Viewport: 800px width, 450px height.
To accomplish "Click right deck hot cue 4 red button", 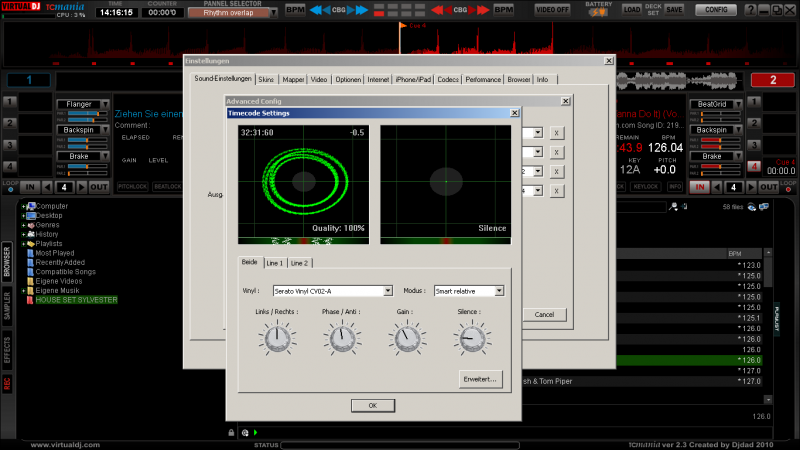I will pyautogui.click(x=754, y=166).
